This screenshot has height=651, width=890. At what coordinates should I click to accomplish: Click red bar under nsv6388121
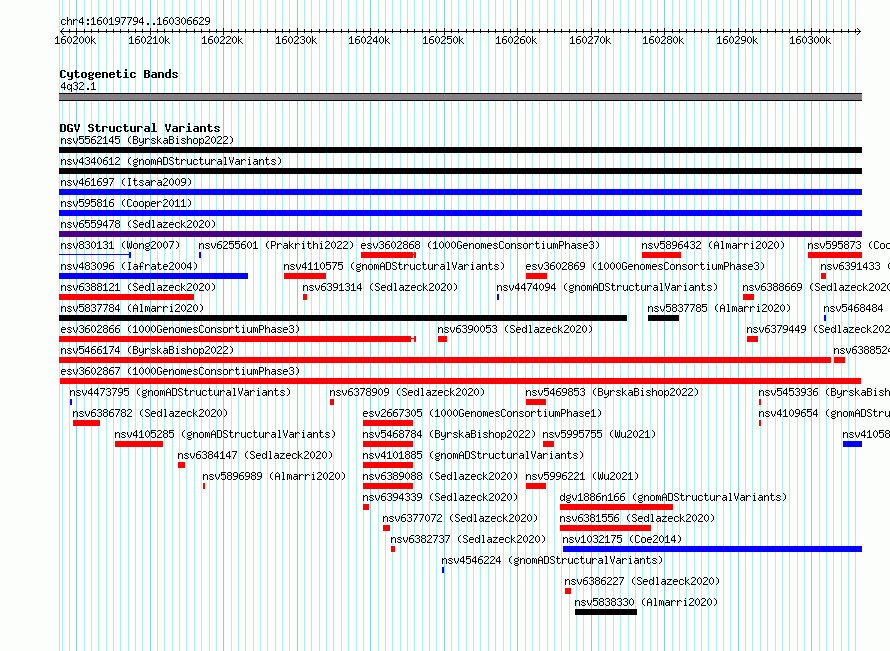pyautogui.click(x=127, y=297)
